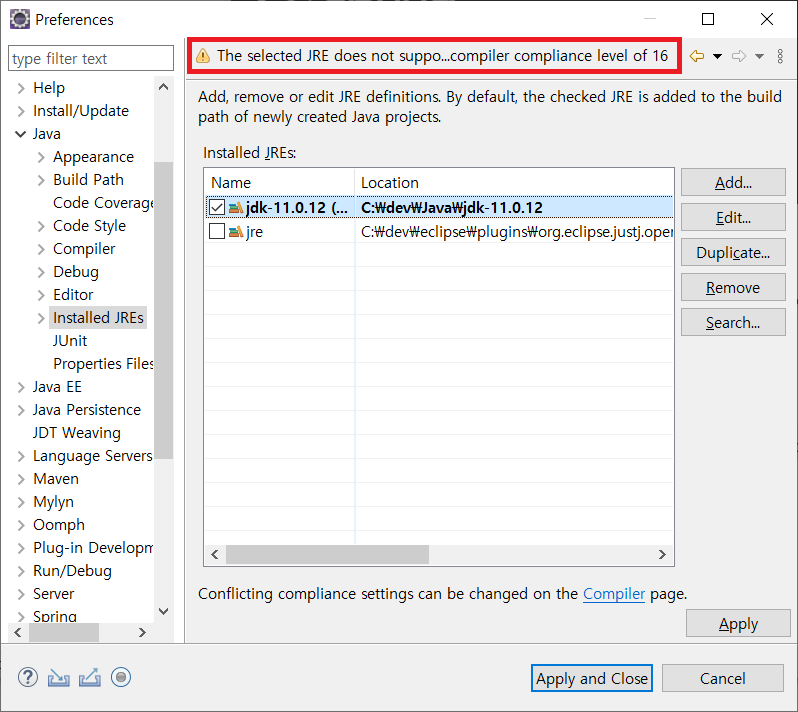798x712 pixels.
Task: Click the Remove button
Action: point(733,288)
